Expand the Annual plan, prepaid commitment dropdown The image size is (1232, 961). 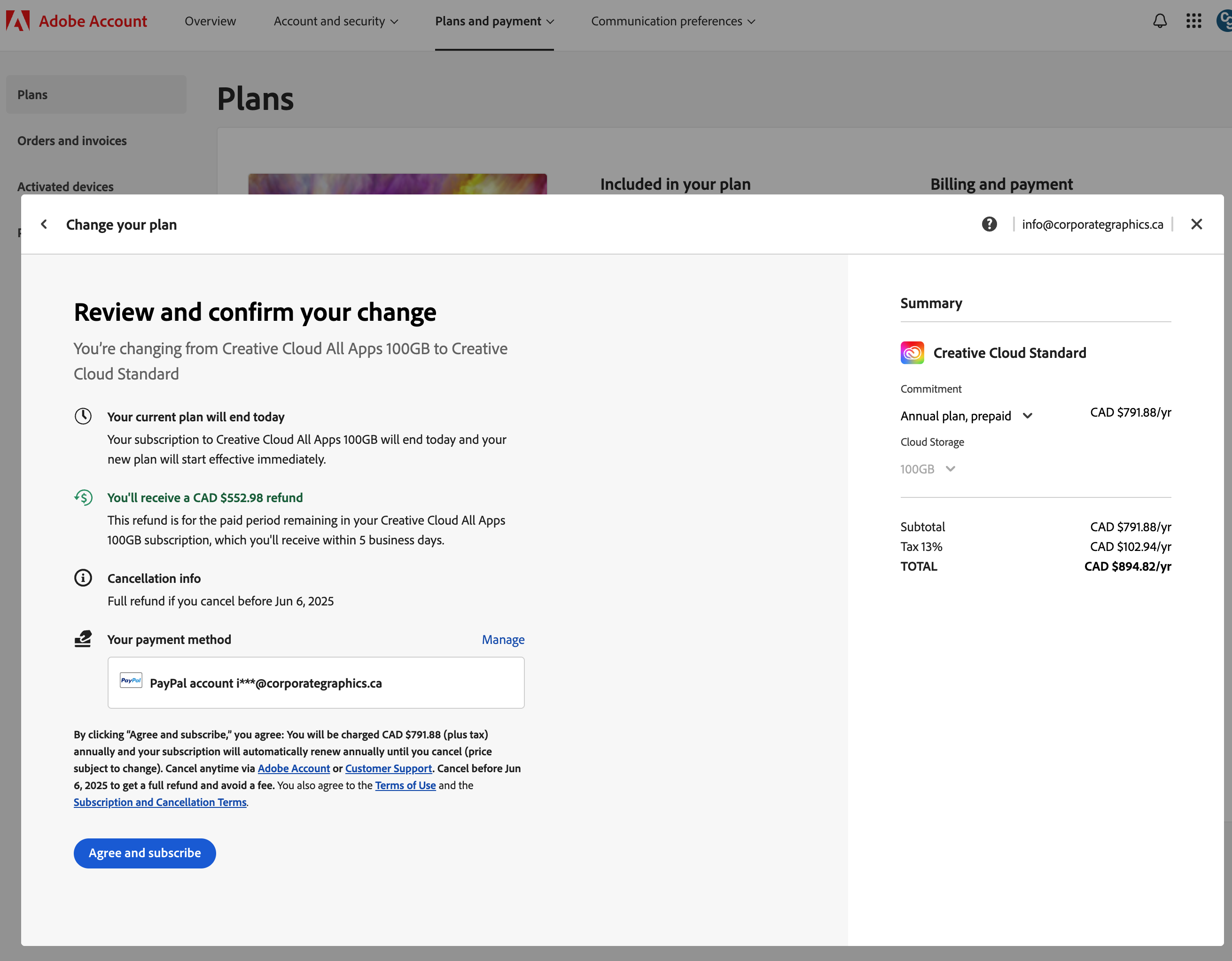coord(967,416)
